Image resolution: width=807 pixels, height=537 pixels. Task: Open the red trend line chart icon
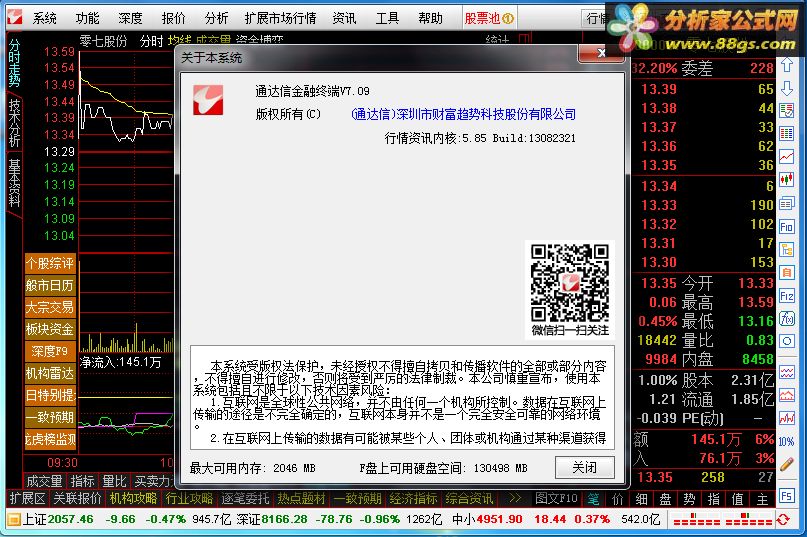[x=786, y=157]
